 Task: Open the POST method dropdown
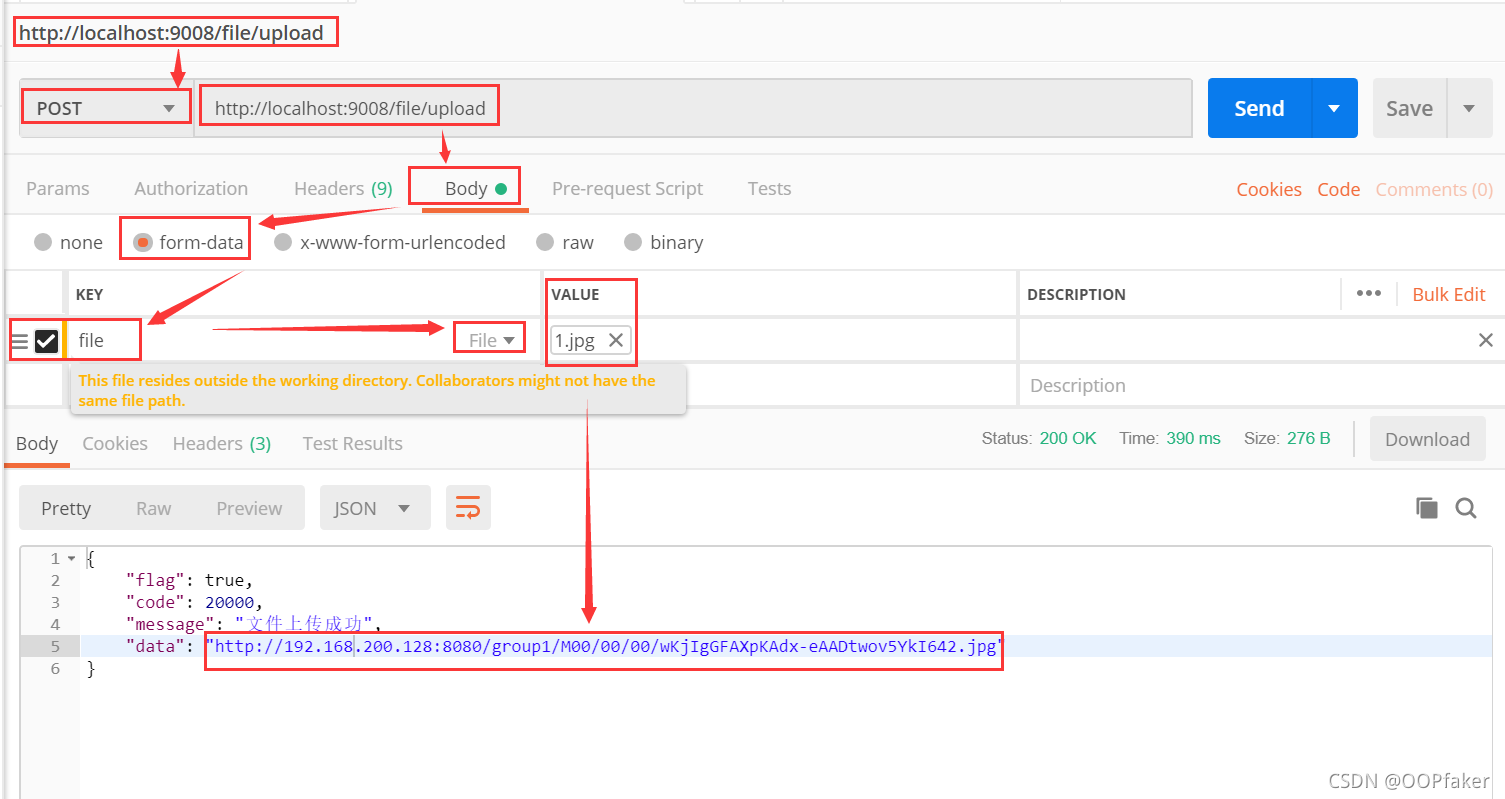coord(105,105)
